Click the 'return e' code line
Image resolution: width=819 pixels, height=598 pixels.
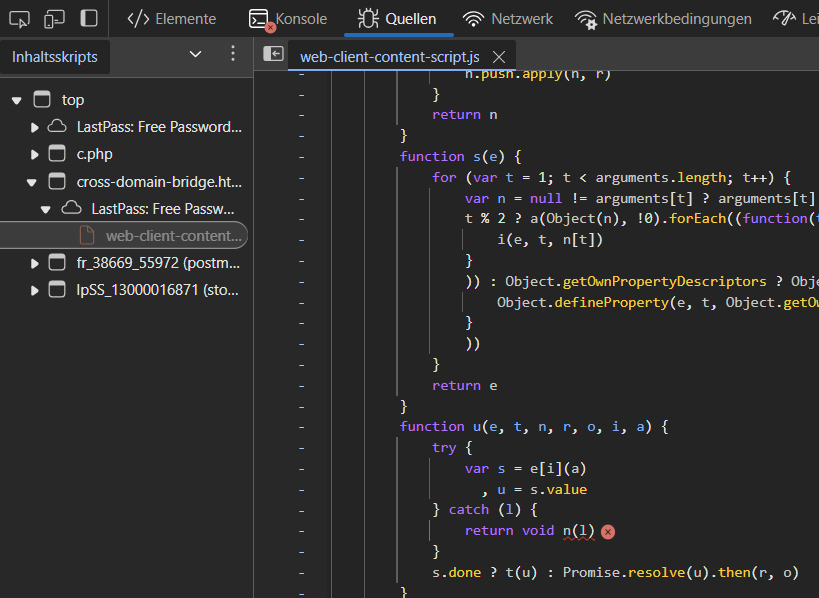(x=464, y=385)
